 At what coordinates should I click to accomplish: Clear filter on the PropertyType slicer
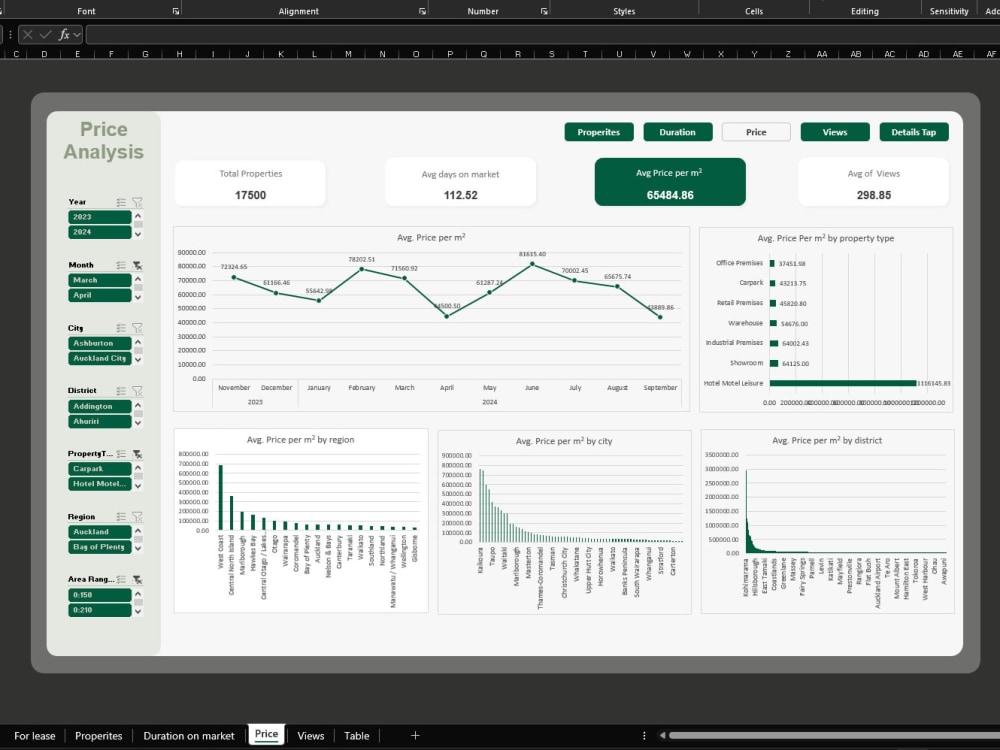pos(137,454)
